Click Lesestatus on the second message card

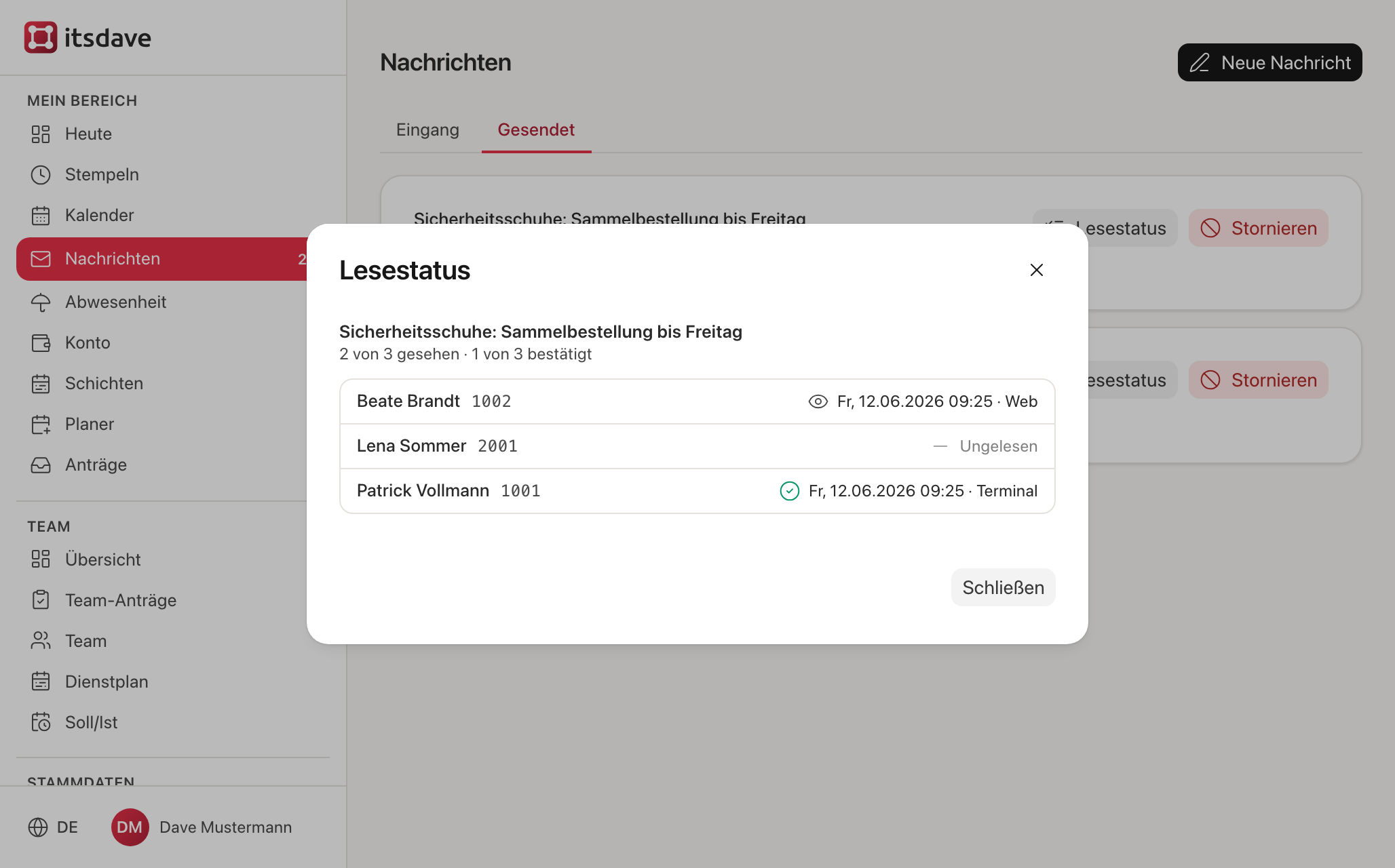pyautogui.click(x=1132, y=380)
